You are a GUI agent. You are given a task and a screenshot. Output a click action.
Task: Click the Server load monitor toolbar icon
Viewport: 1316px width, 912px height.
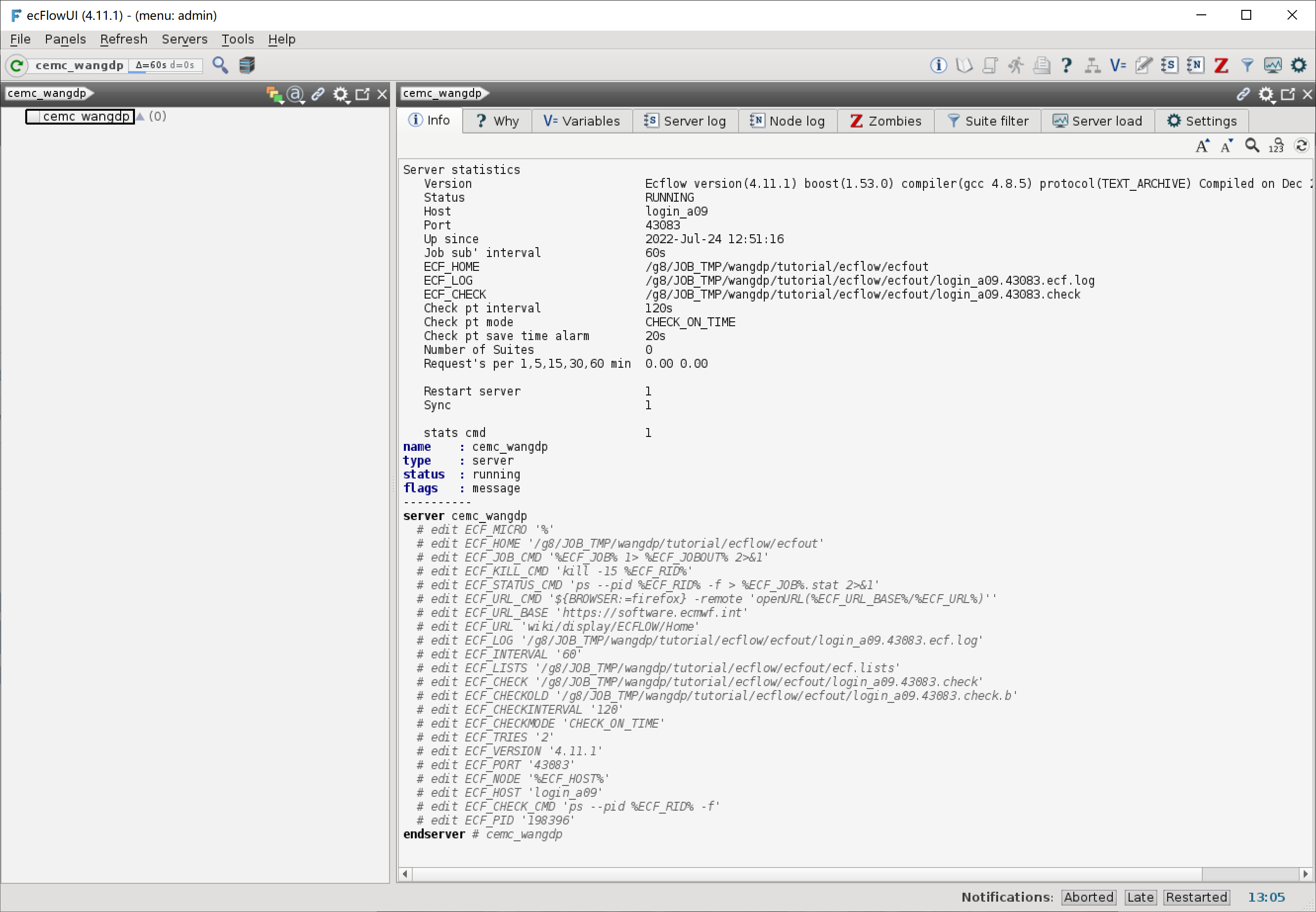point(1272,65)
